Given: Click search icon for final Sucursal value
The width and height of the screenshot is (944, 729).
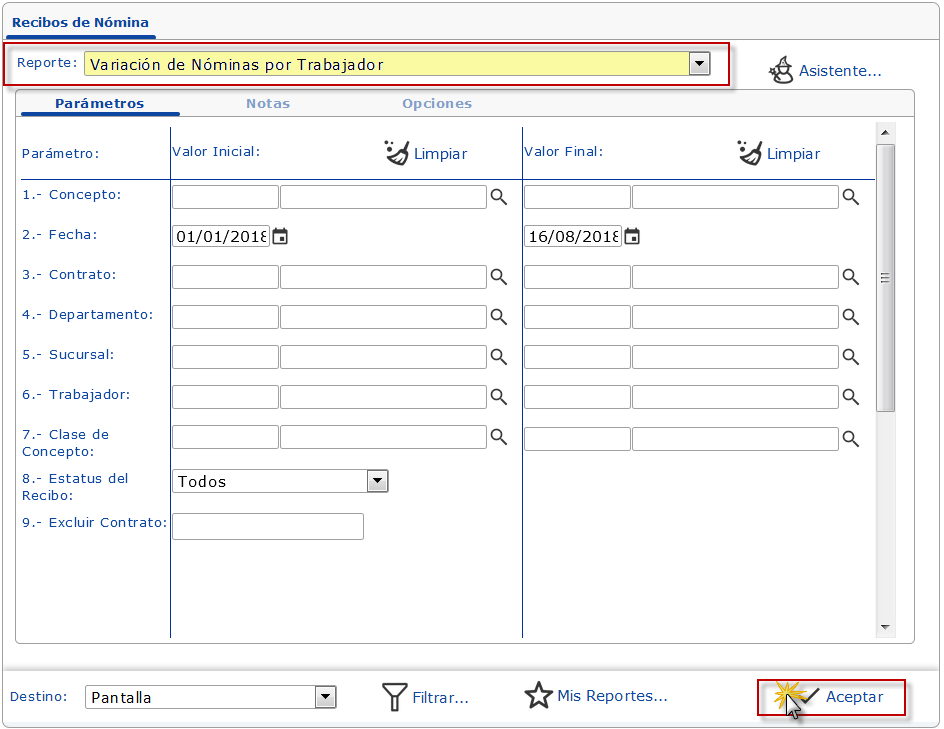Looking at the screenshot, I should (850, 357).
